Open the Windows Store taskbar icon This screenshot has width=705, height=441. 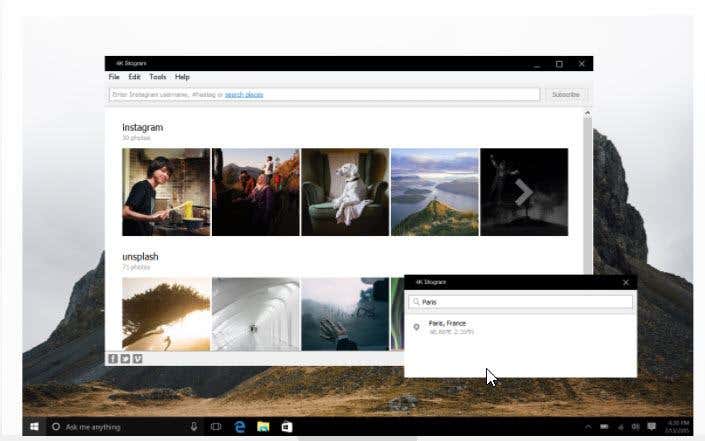pos(287,427)
